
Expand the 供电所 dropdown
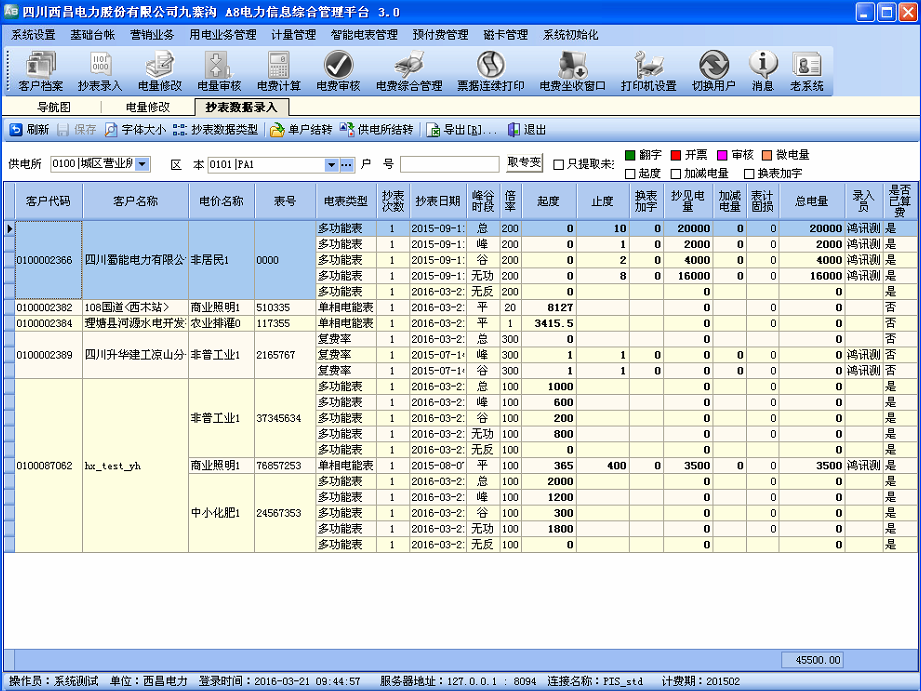(x=141, y=164)
